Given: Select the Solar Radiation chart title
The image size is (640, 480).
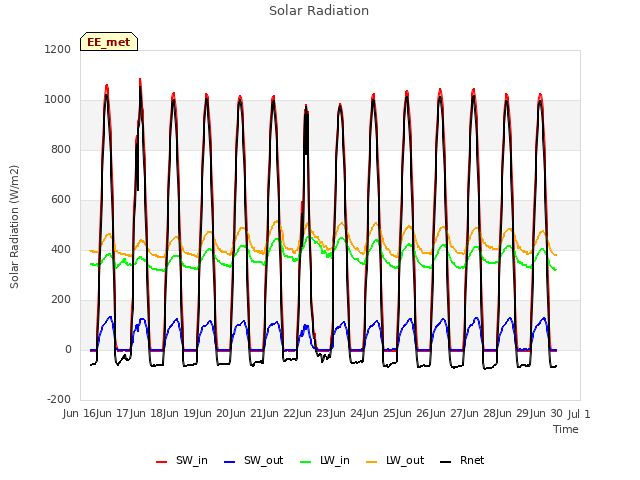Looking at the screenshot, I should click(319, 11).
